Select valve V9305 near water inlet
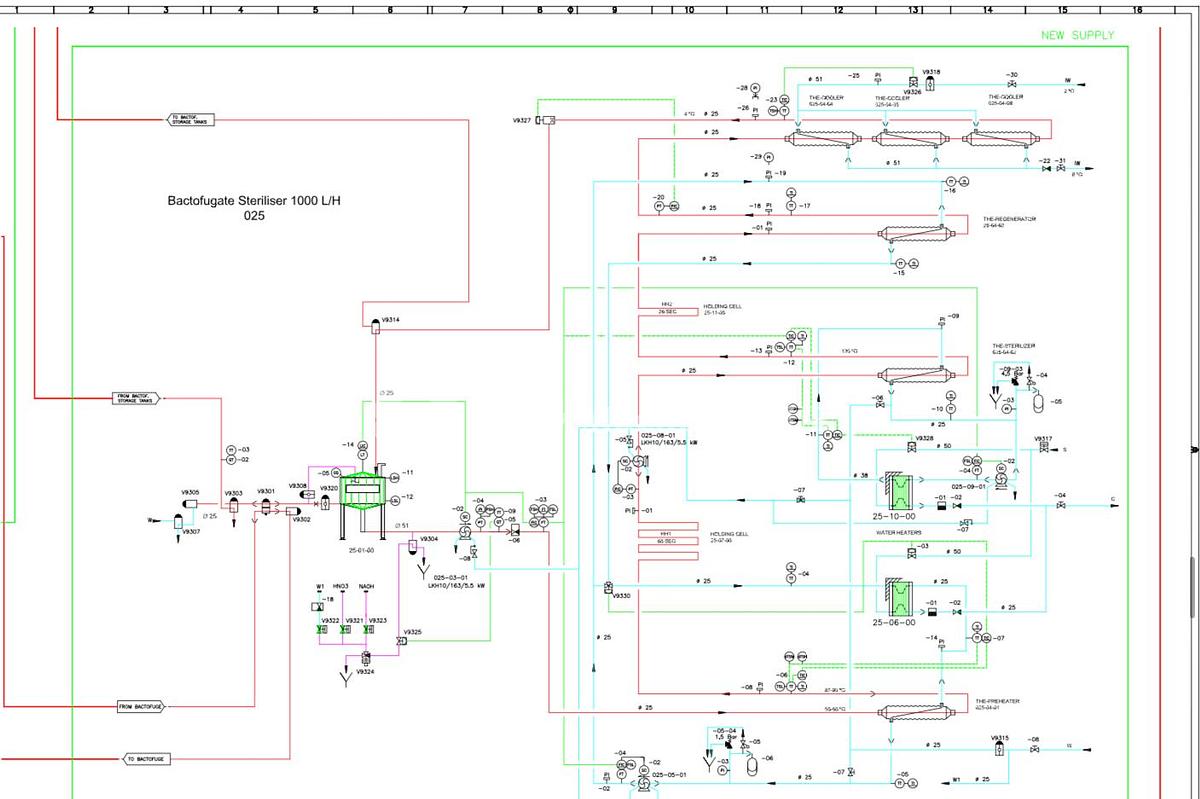The height and width of the screenshot is (799, 1200). tap(180, 520)
